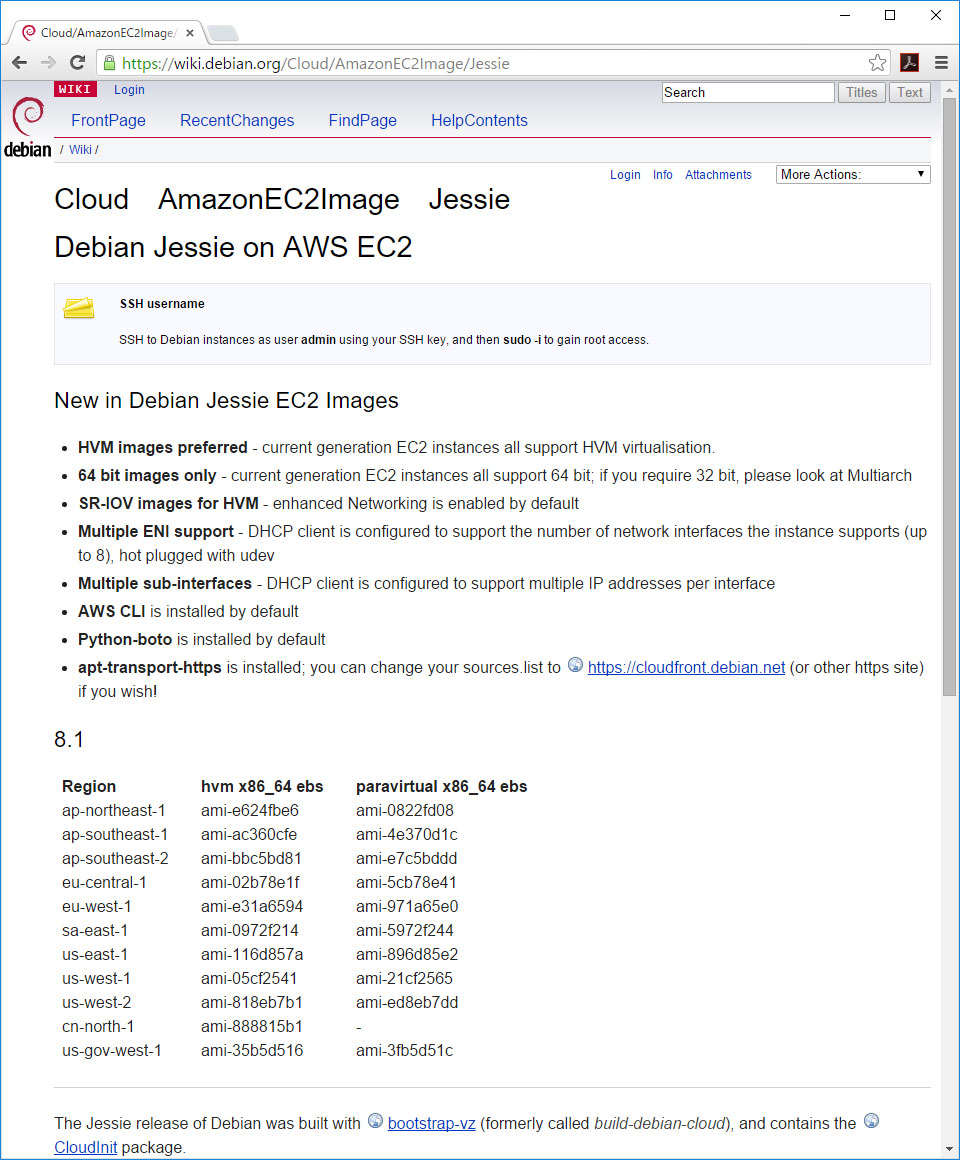Viewport: 960px width, 1160px height.
Task: Click paravirtual AMI ami-4e370d1c
Action: tap(407, 834)
